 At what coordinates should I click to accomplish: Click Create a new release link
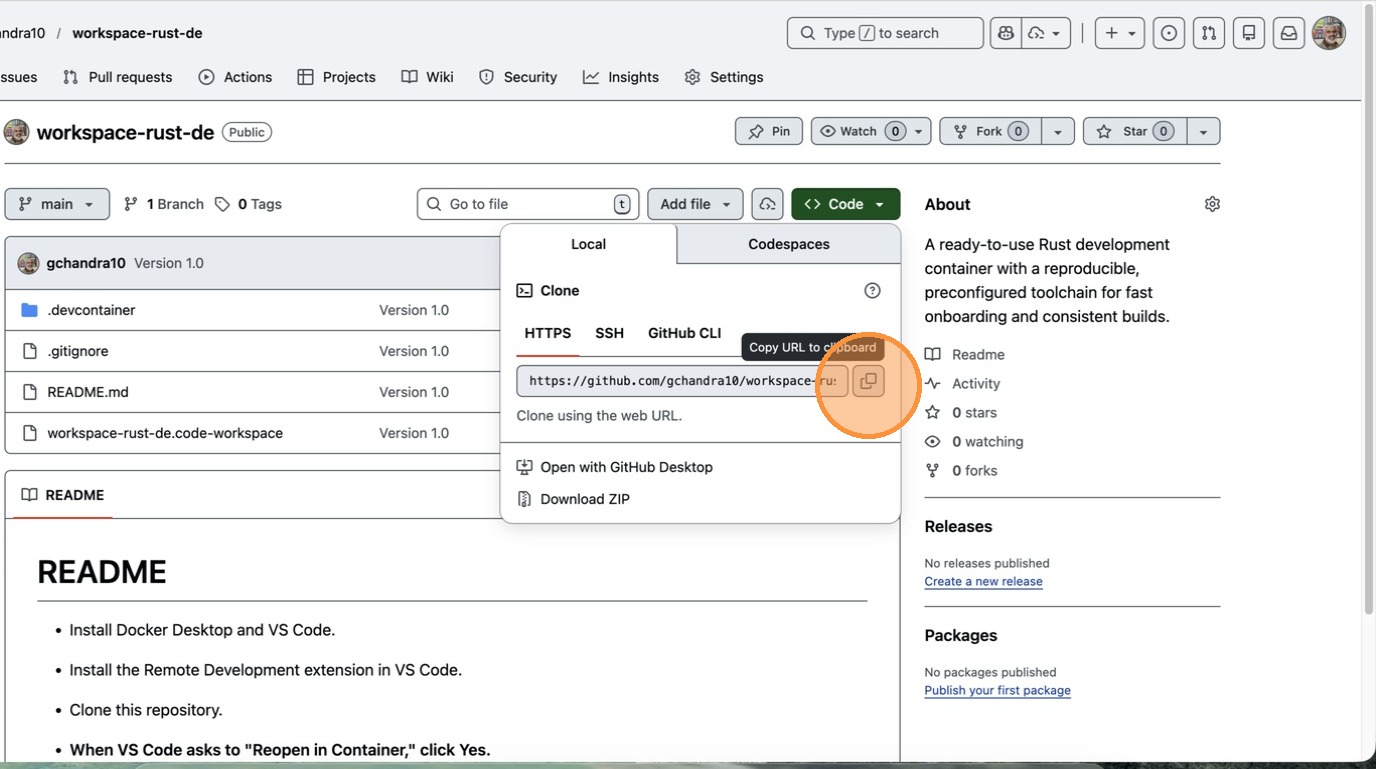coord(983,581)
